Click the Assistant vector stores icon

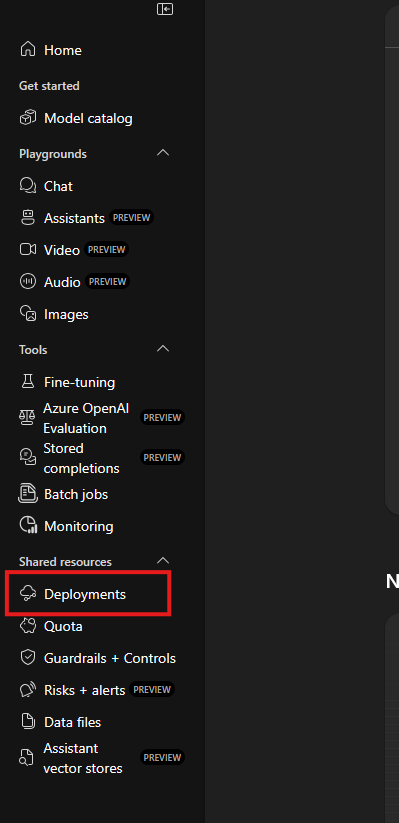(27, 758)
